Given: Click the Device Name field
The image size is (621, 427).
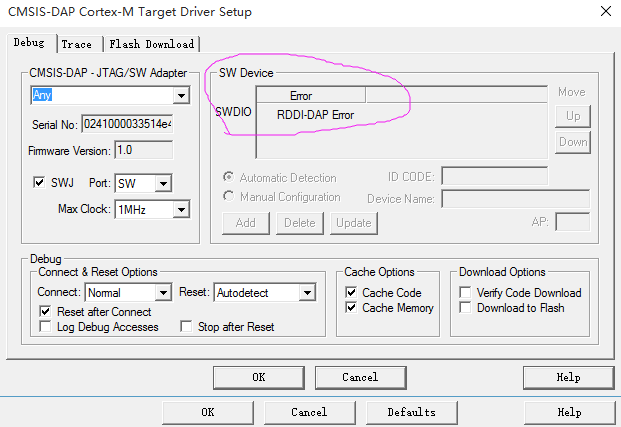Looking at the screenshot, I should pos(516,198).
